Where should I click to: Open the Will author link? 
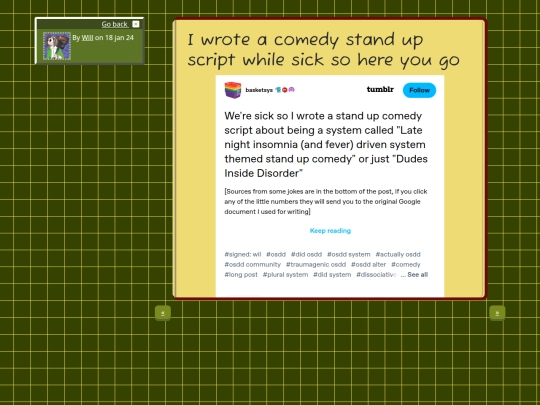point(87,38)
